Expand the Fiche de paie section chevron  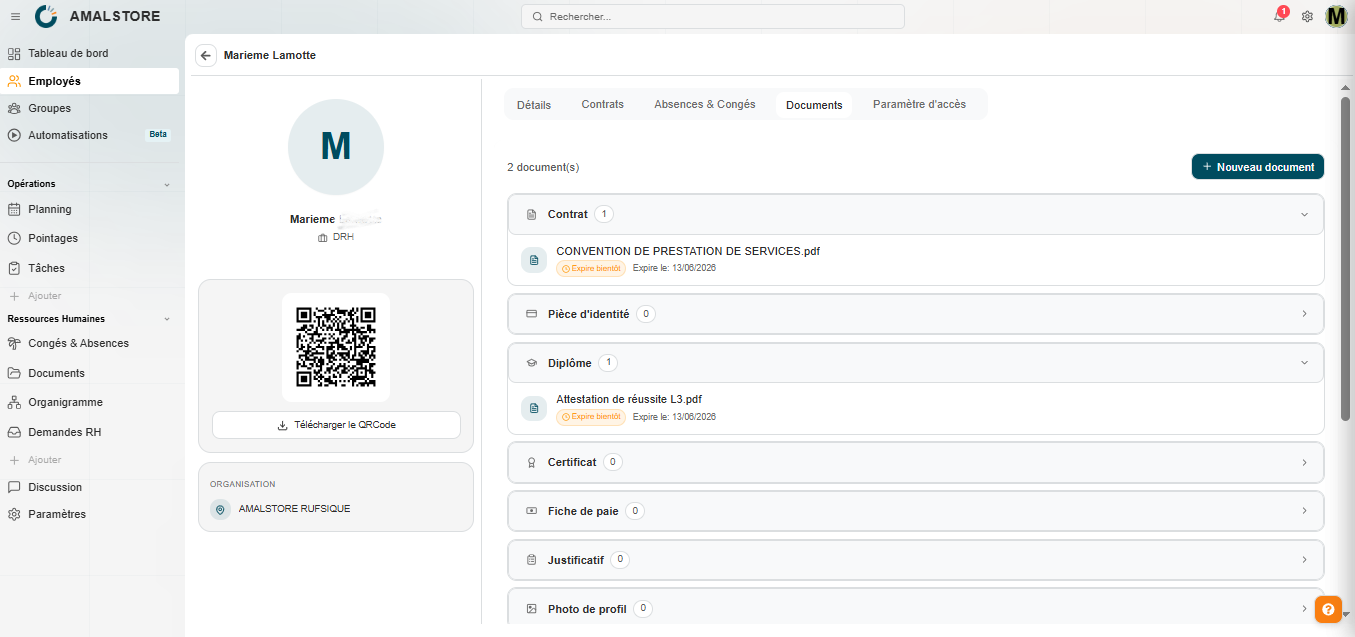point(1304,511)
